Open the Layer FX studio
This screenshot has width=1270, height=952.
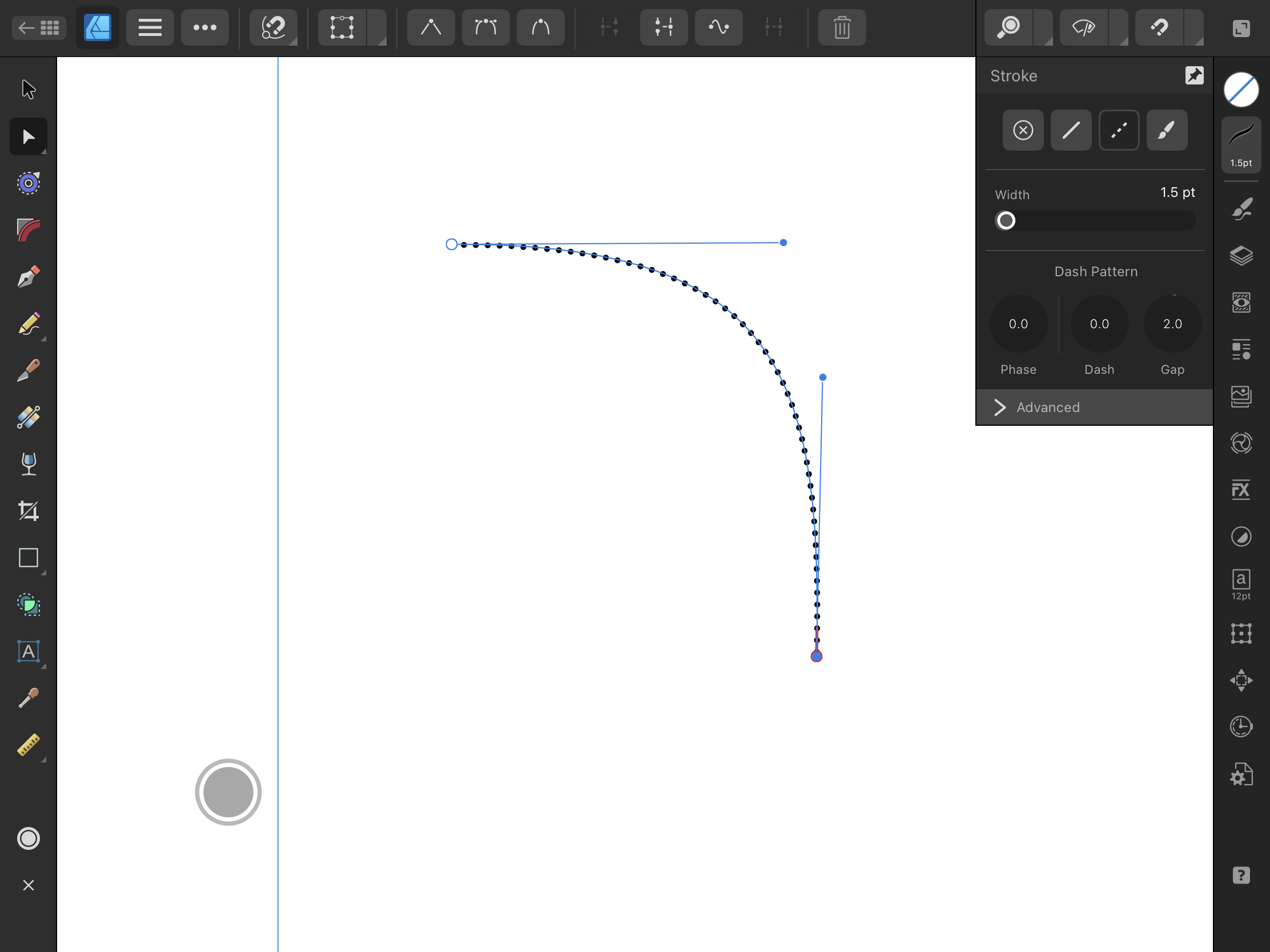click(x=1241, y=490)
